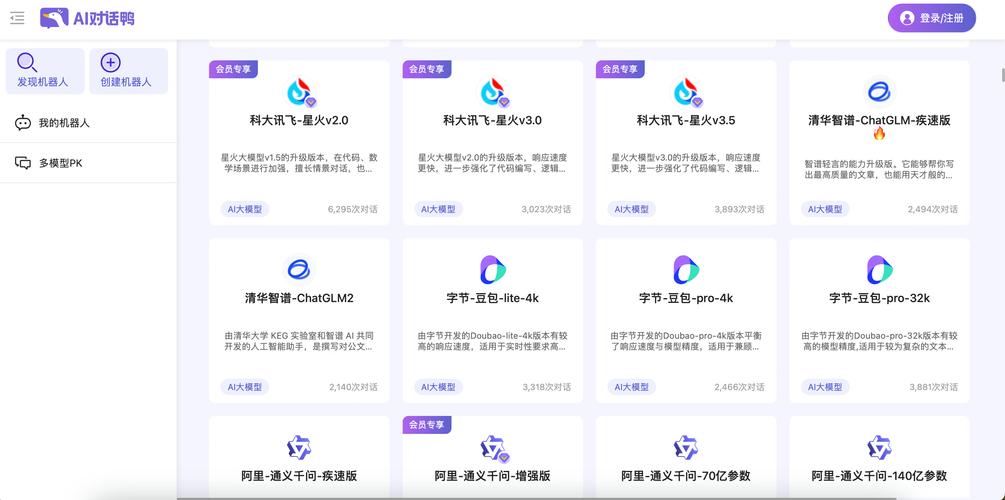The image size is (1005, 500).
Task: Click AI大模型 tag on ChatGLM2 card
Action: coord(245,387)
